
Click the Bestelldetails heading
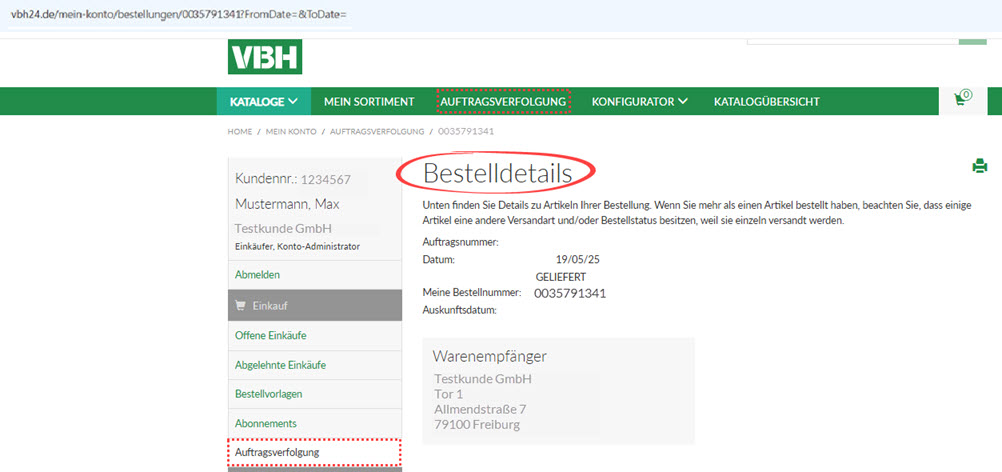(x=497, y=173)
